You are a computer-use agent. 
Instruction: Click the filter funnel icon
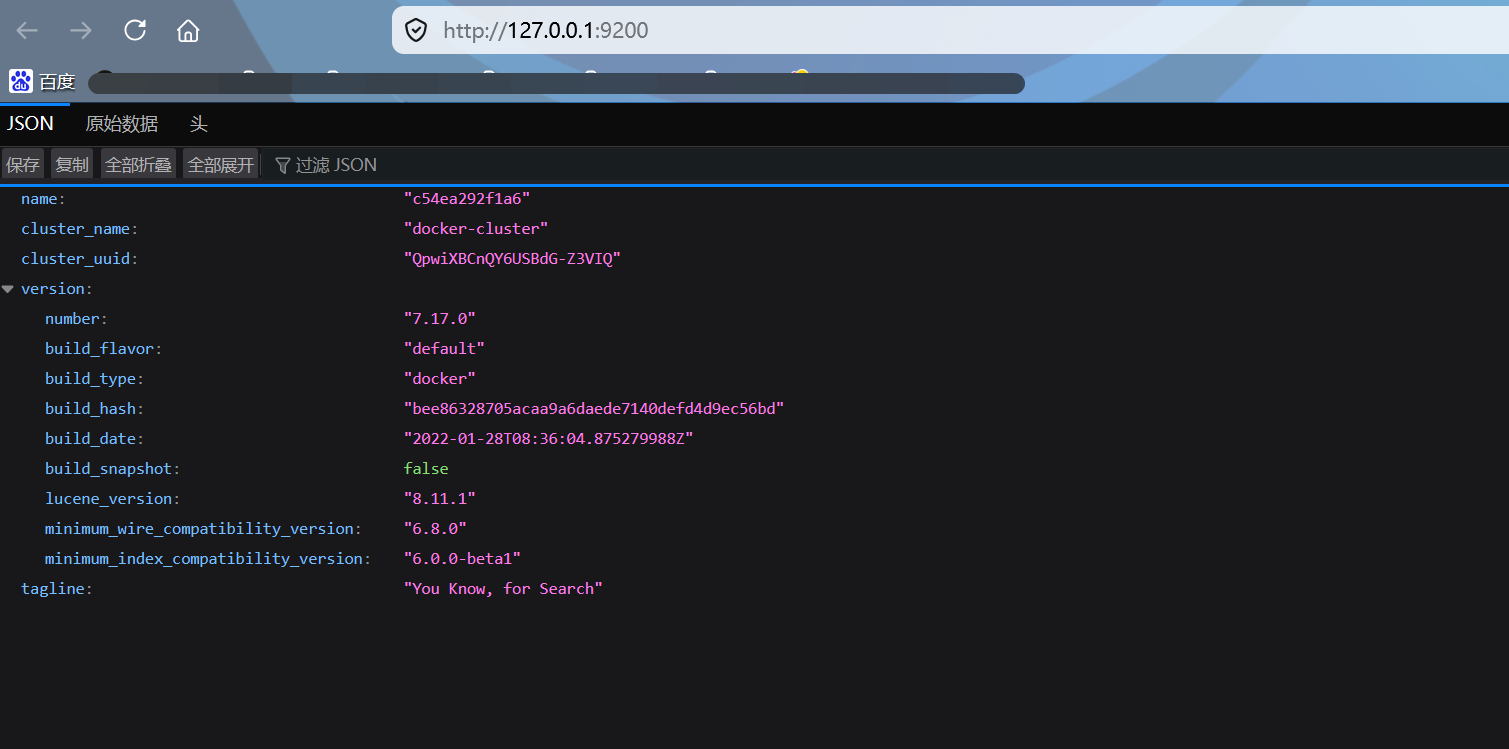[x=283, y=165]
